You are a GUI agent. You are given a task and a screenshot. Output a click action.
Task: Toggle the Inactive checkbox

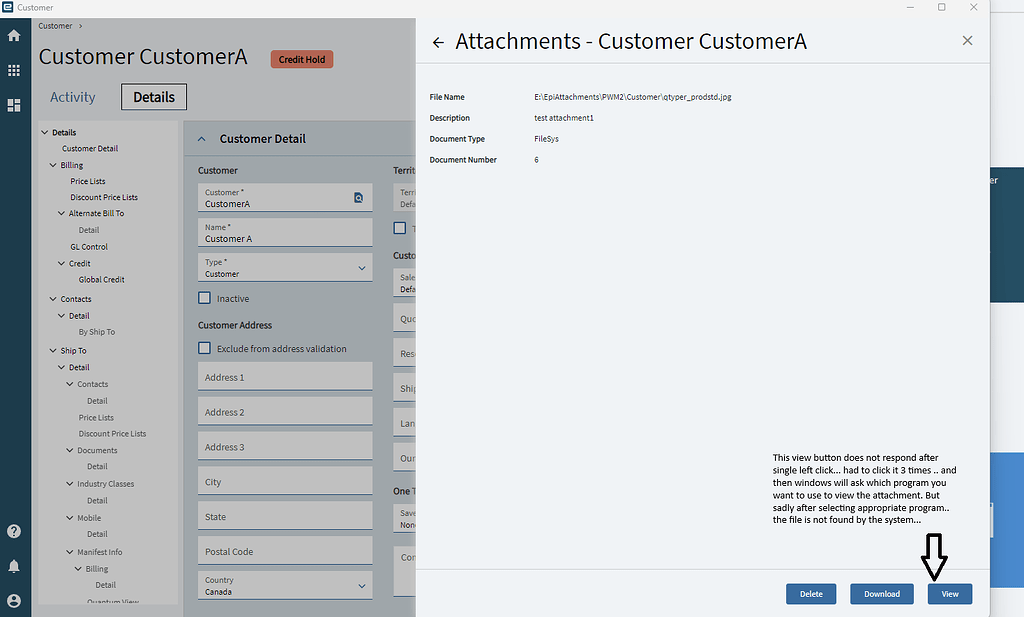204,297
